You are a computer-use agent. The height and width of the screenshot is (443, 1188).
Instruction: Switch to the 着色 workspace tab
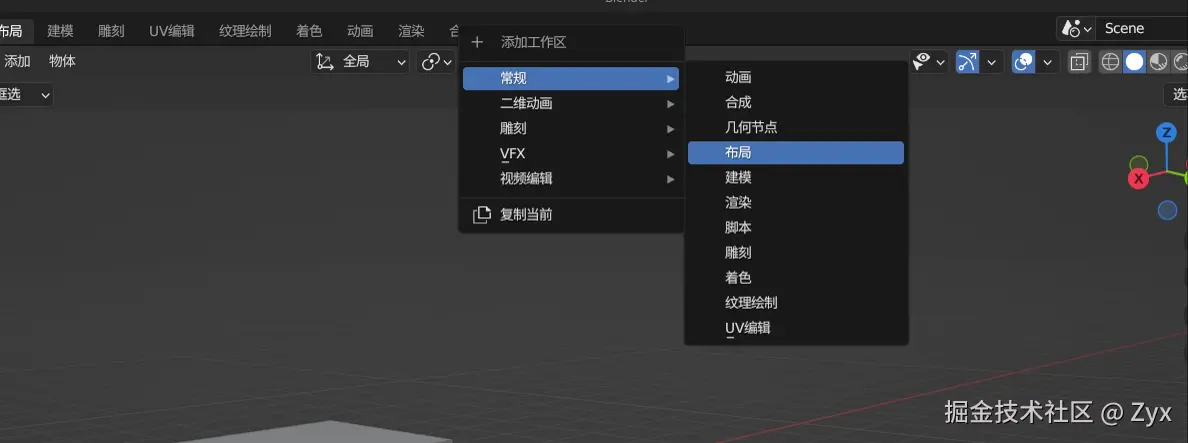click(309, 31)
